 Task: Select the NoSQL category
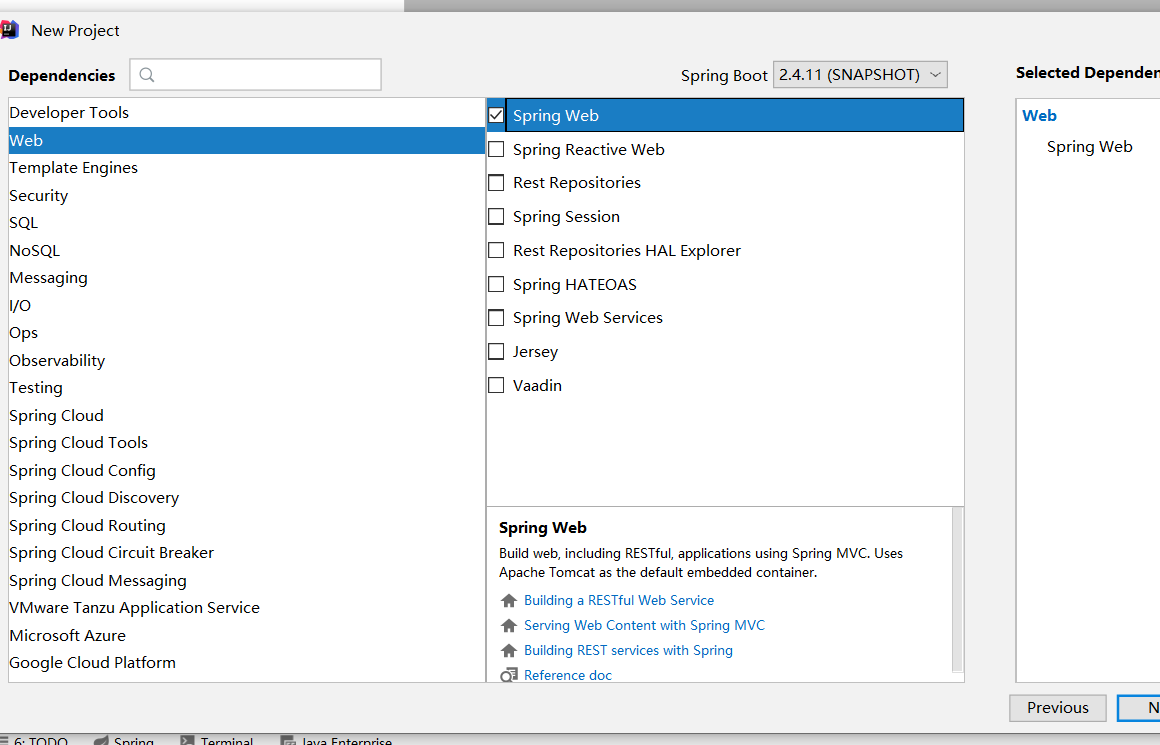[x=246, y=251]
